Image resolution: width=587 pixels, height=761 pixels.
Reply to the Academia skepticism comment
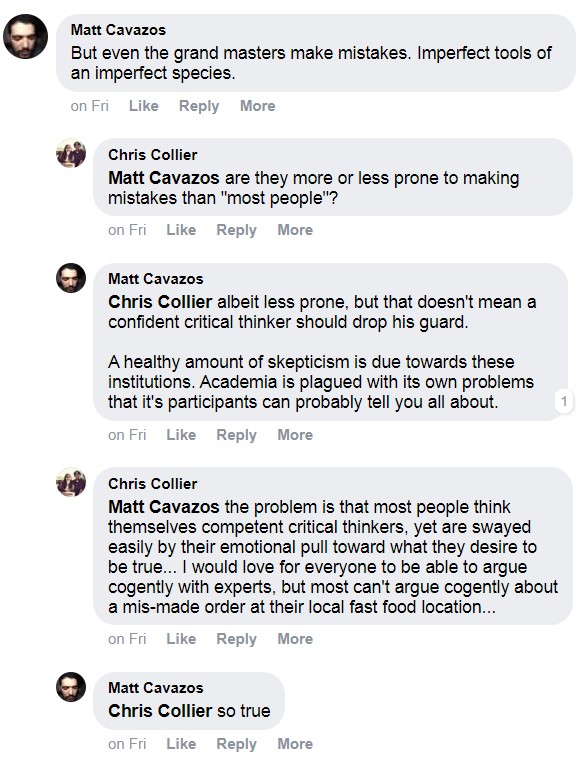[x=236, y=434]
